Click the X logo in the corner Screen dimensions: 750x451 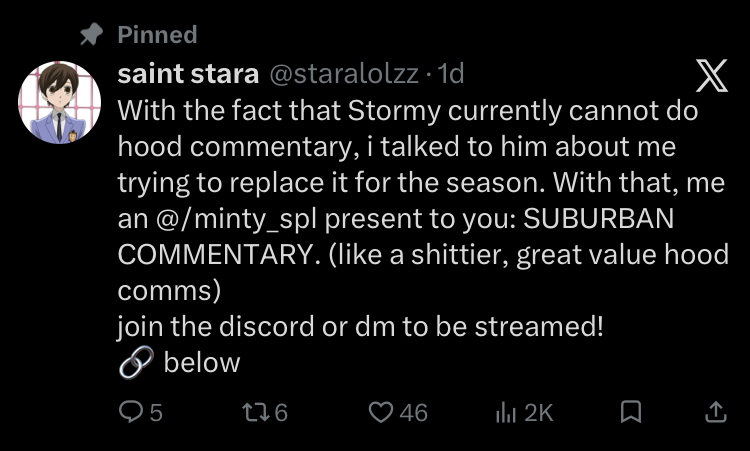(711, 77)
